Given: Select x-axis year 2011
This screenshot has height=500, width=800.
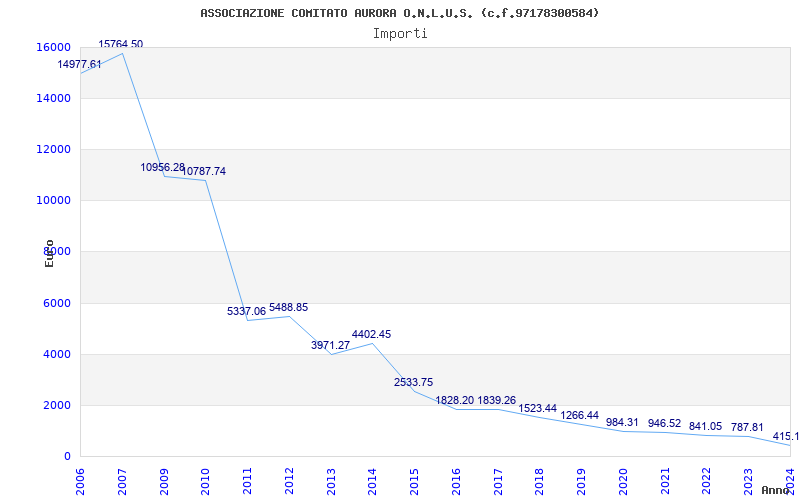Looking at the screenshot, I should (x=247, y=481).
